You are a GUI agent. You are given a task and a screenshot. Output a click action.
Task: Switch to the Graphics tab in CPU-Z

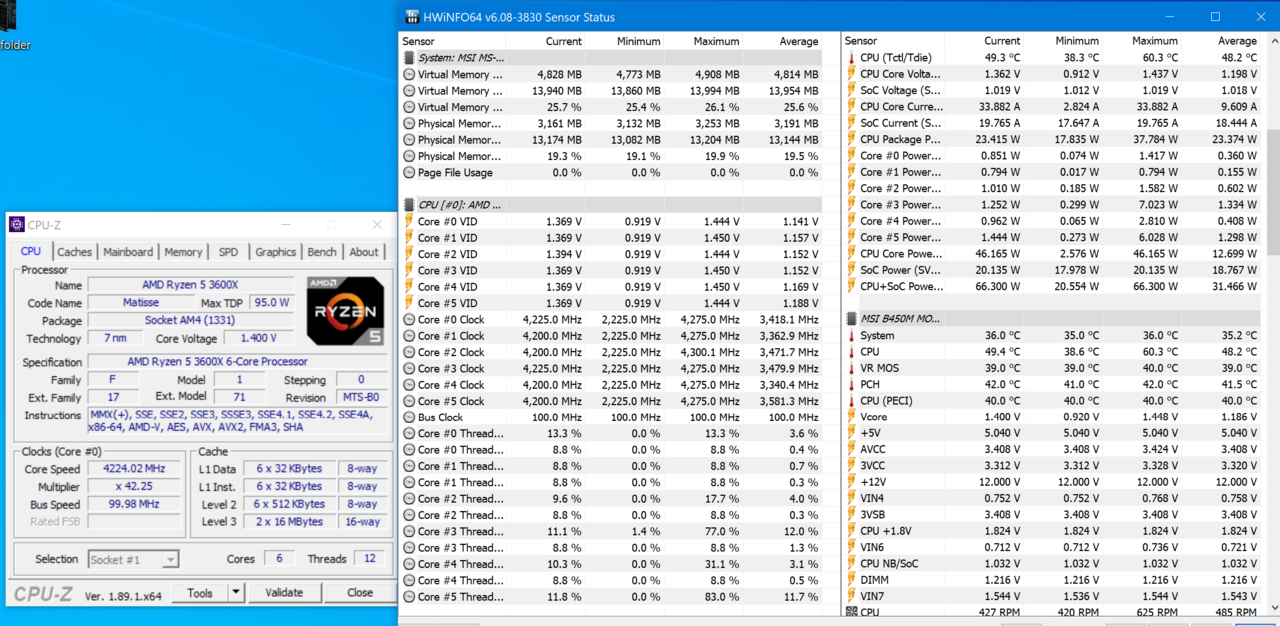[x=275, y=252]
